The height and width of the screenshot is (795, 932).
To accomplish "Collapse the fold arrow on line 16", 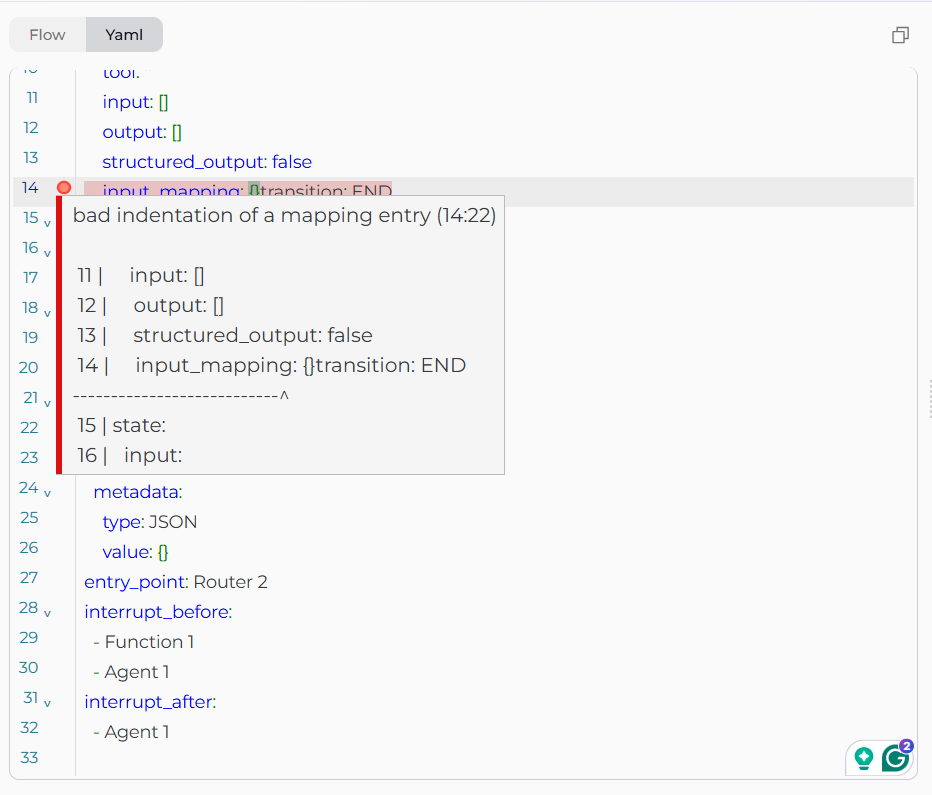I will tap(47, 252).
